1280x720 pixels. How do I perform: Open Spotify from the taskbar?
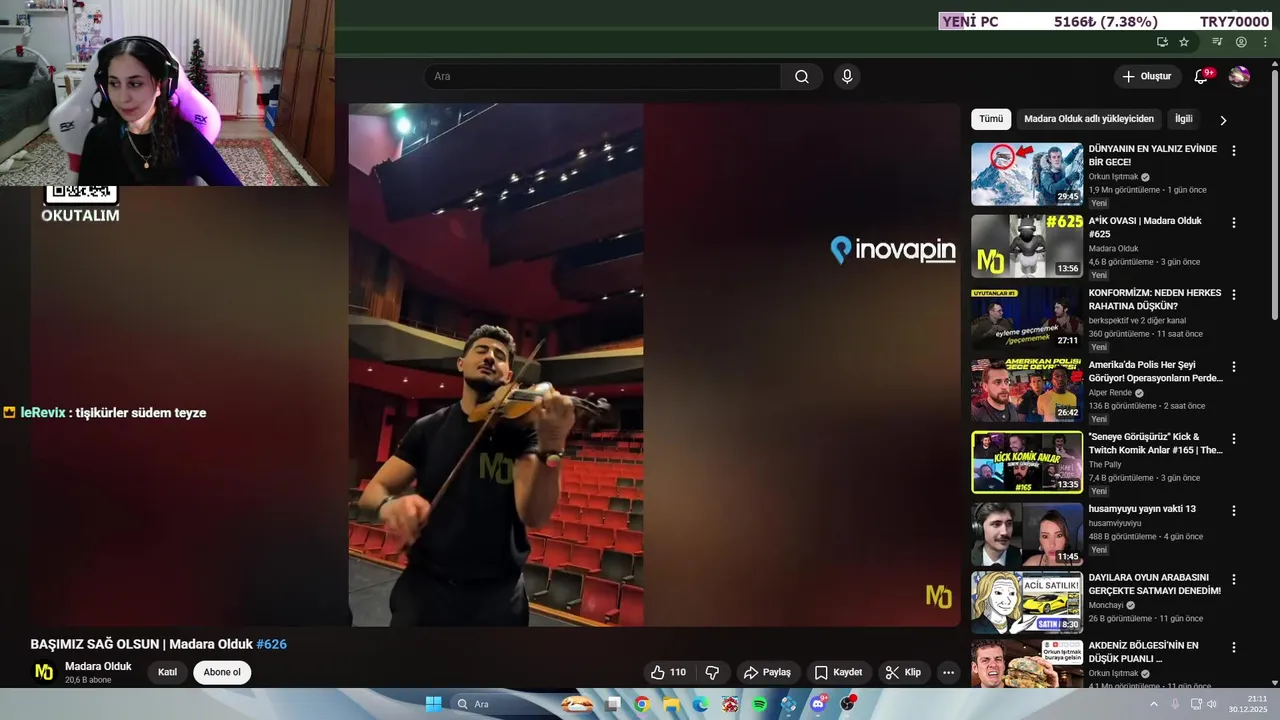click(759, 704)
